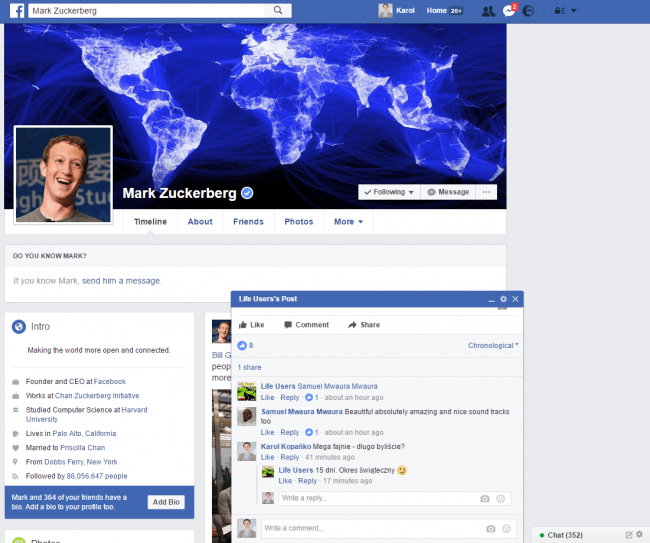Open the Chronological sort dropdown
The width and height of the screenshot is (650, 543).
pos(493,345)
